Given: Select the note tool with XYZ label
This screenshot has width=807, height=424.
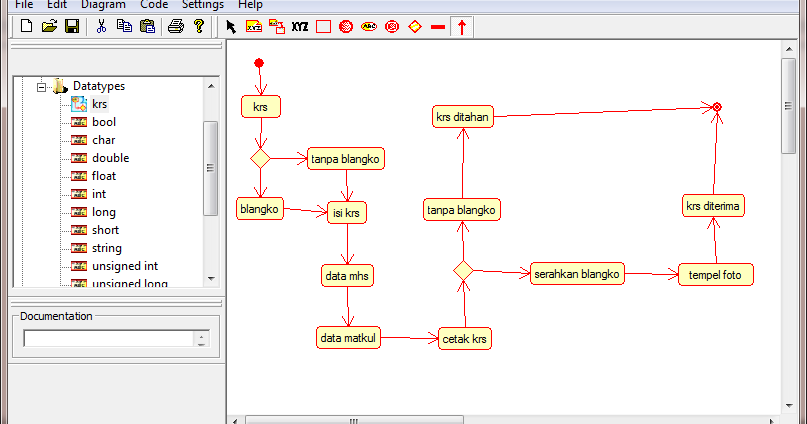Looking at the screenshot, I should [254, 26].
